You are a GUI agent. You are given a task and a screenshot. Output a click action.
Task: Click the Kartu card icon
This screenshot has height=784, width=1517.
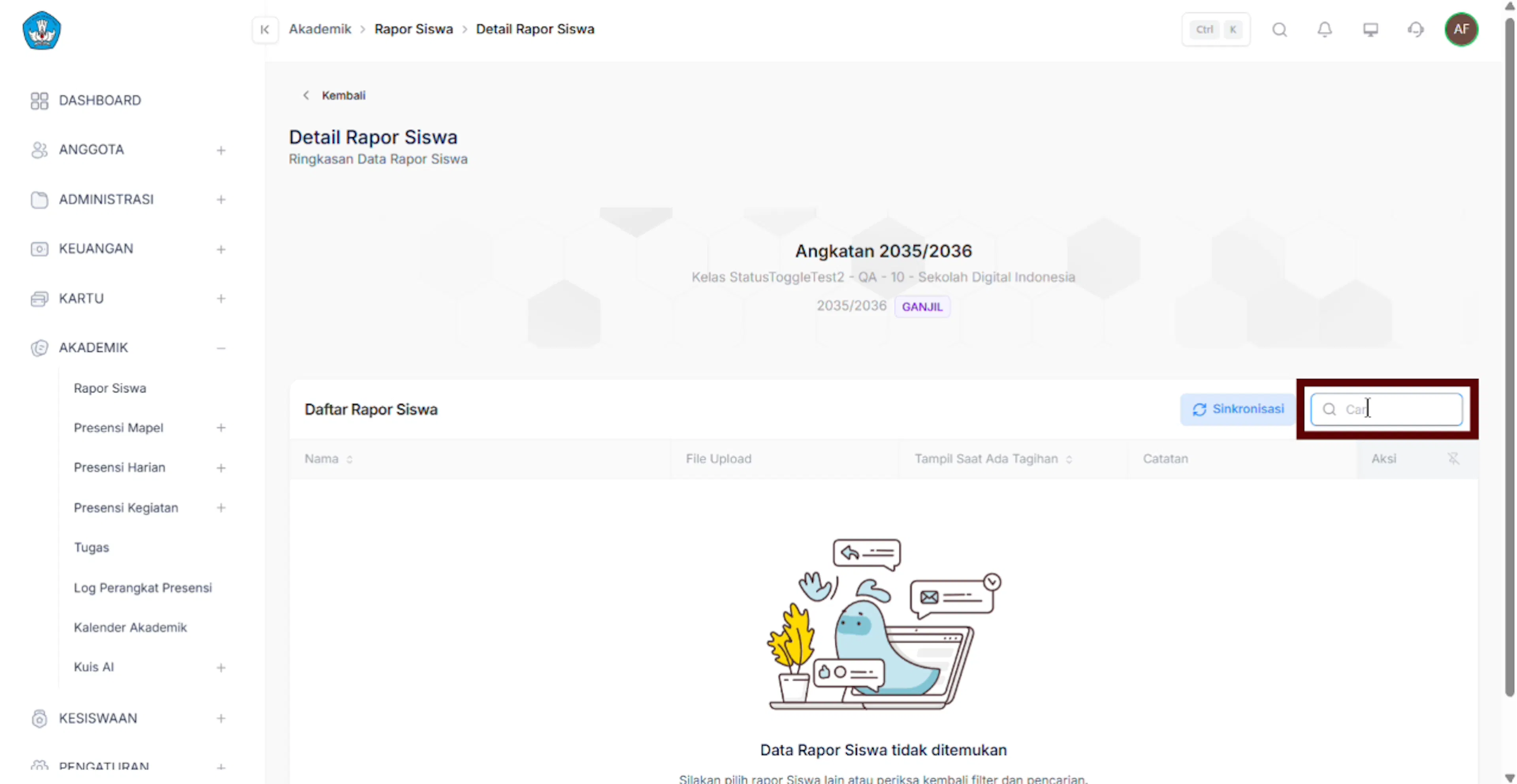[39, 299]
